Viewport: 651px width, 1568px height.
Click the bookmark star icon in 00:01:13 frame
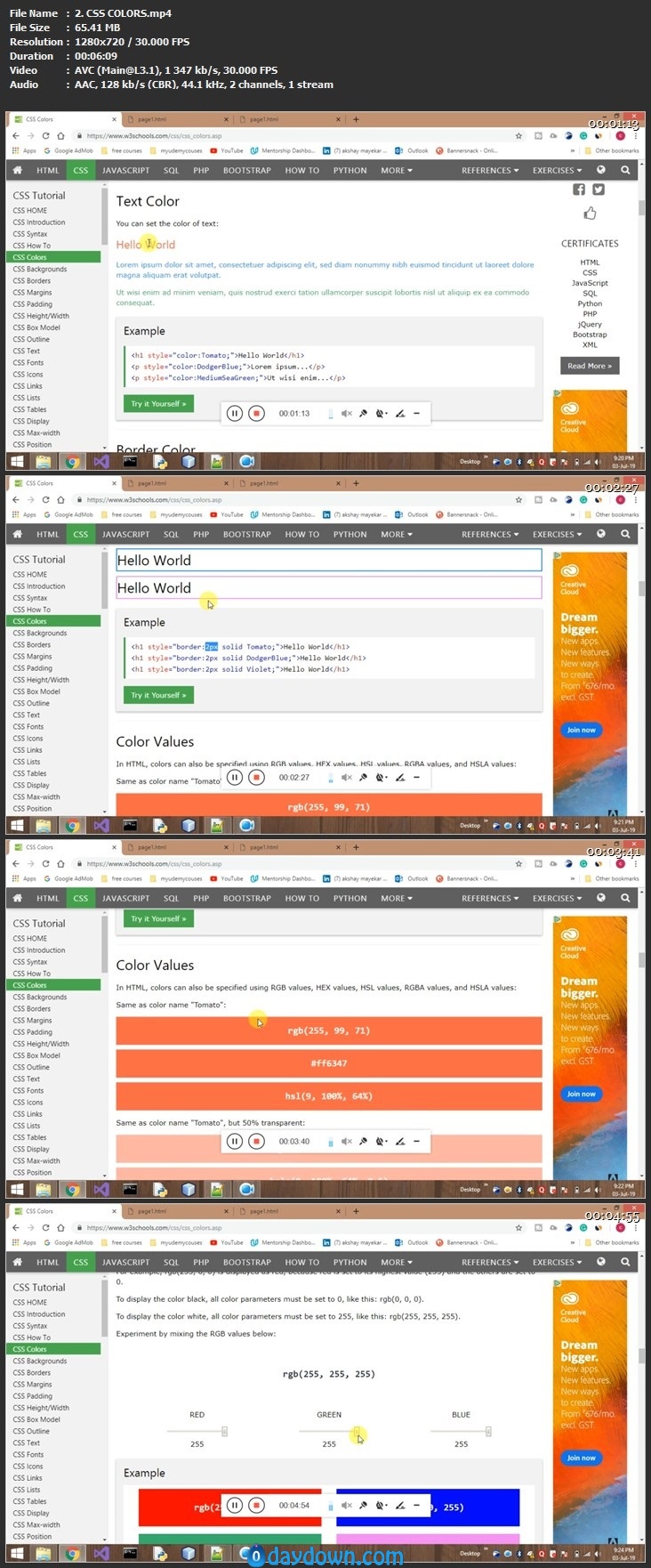(x=518, y=136)
